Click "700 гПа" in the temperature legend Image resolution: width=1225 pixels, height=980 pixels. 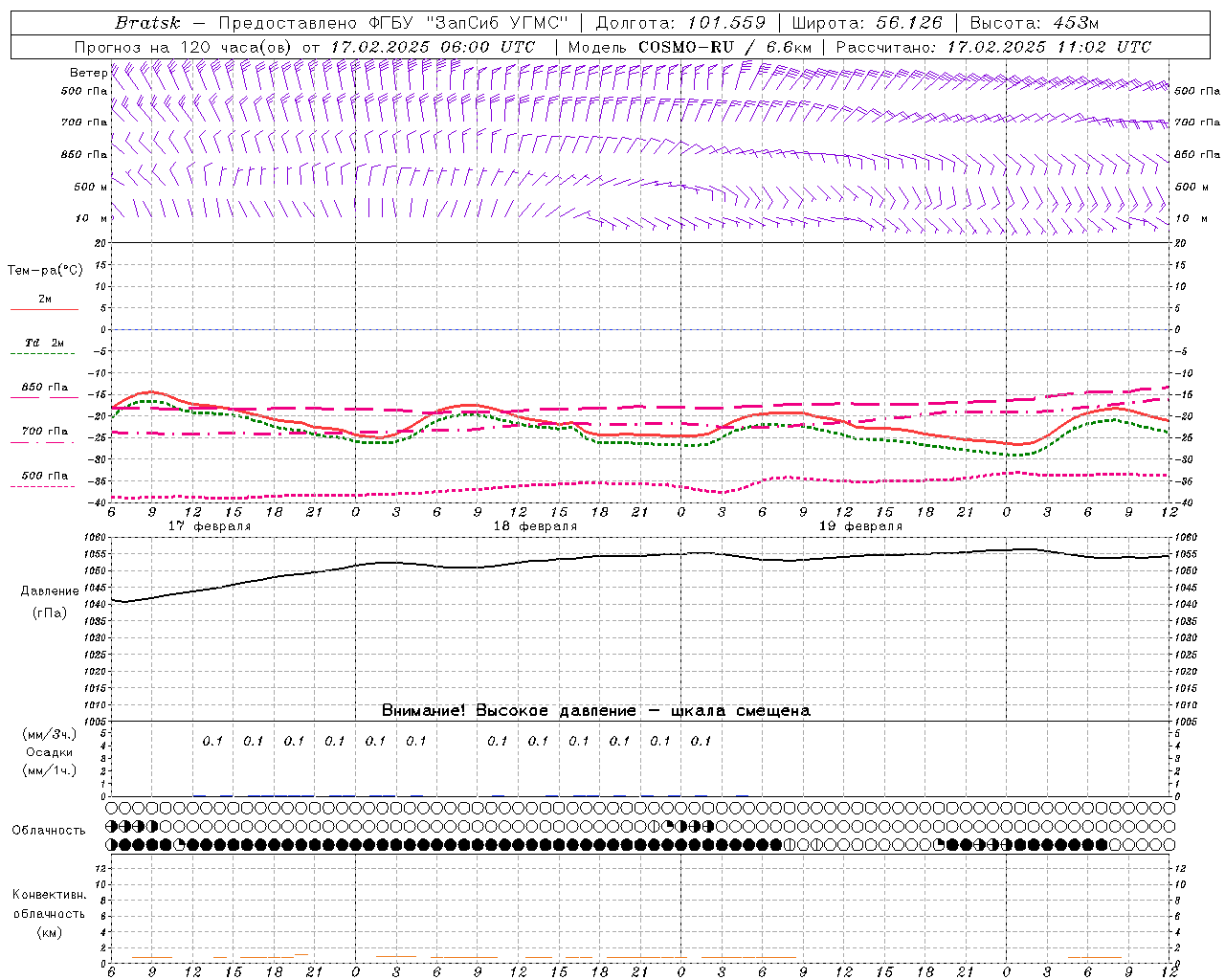45,432
